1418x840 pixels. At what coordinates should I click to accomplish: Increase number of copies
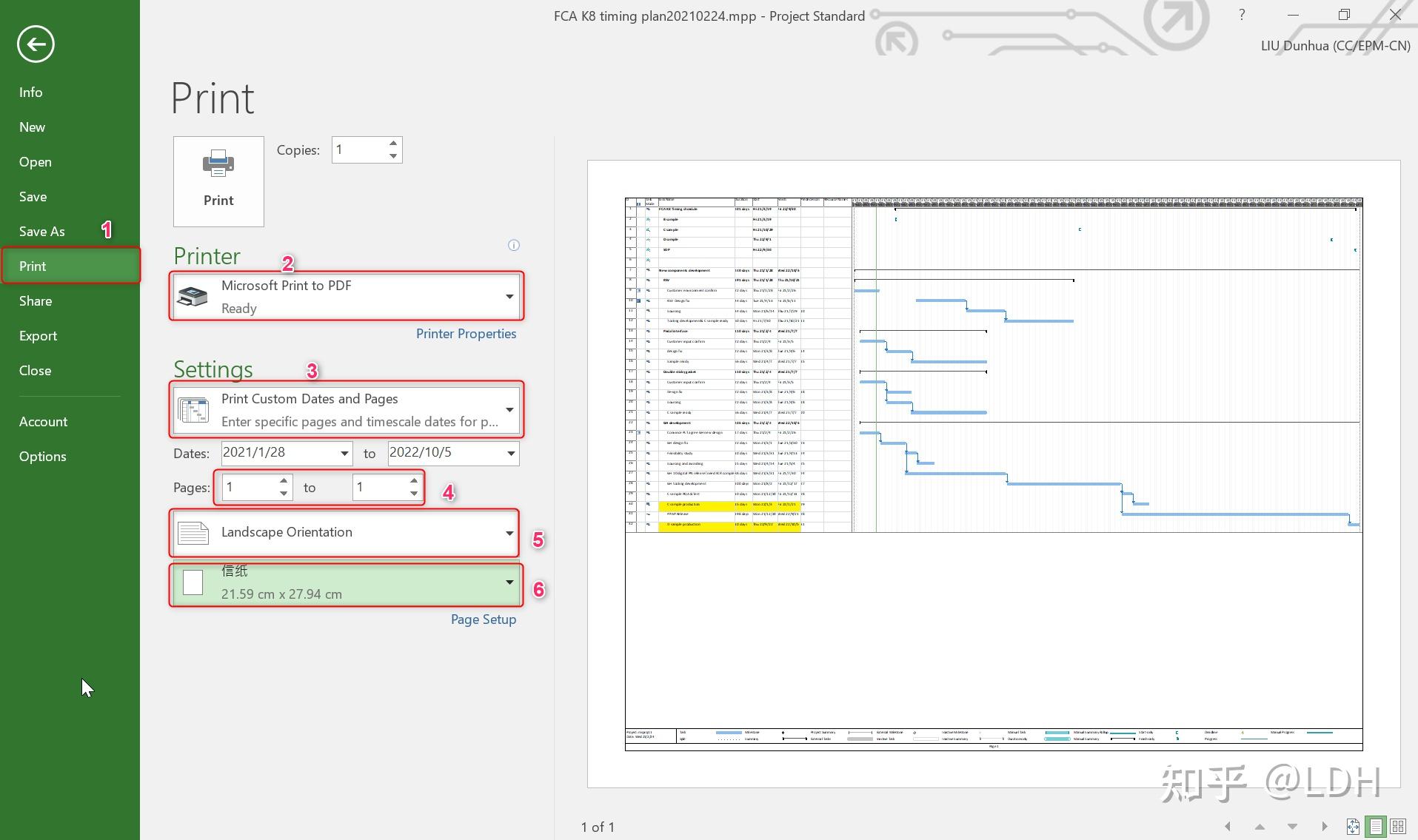pyautogui.click(x=393, y=144)
